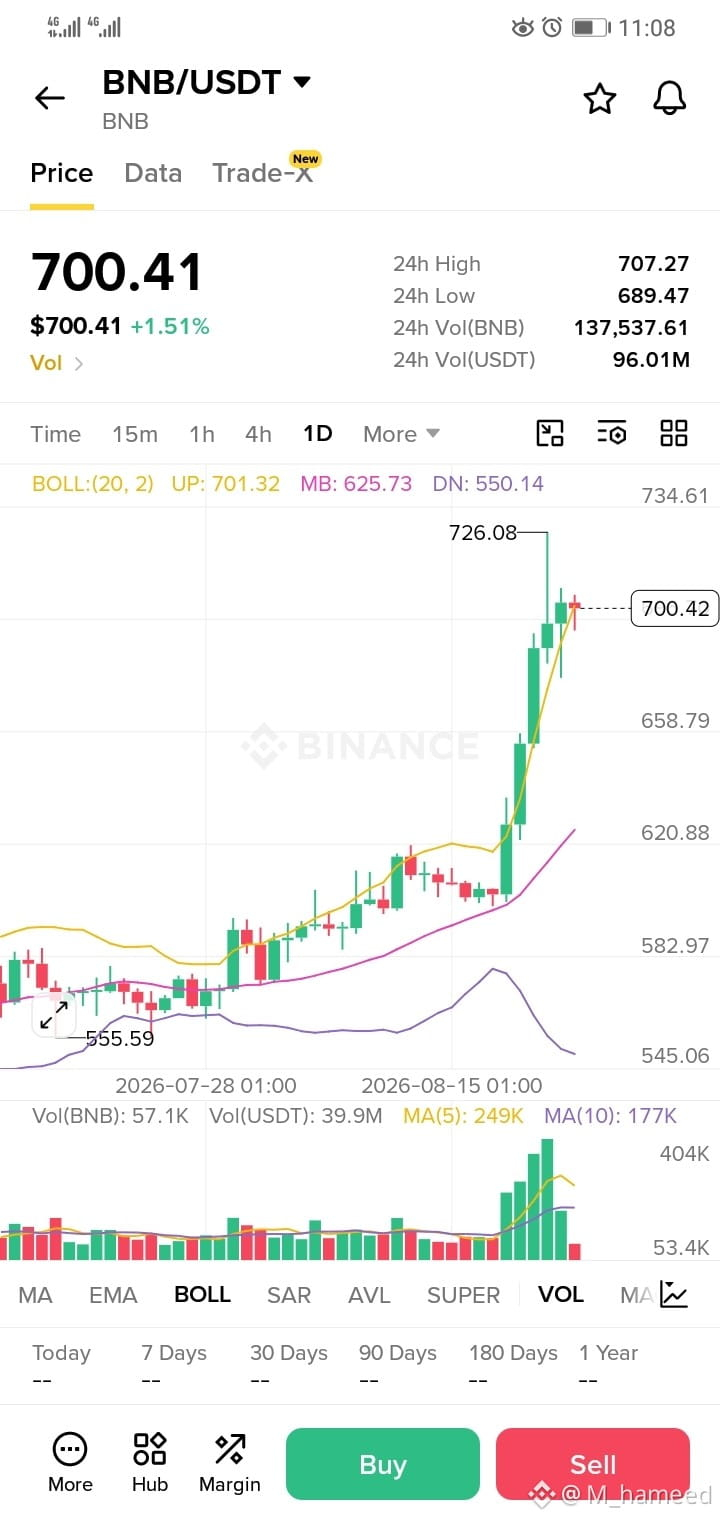
Task: Select the 1D interval
Action: click(317, 434)
